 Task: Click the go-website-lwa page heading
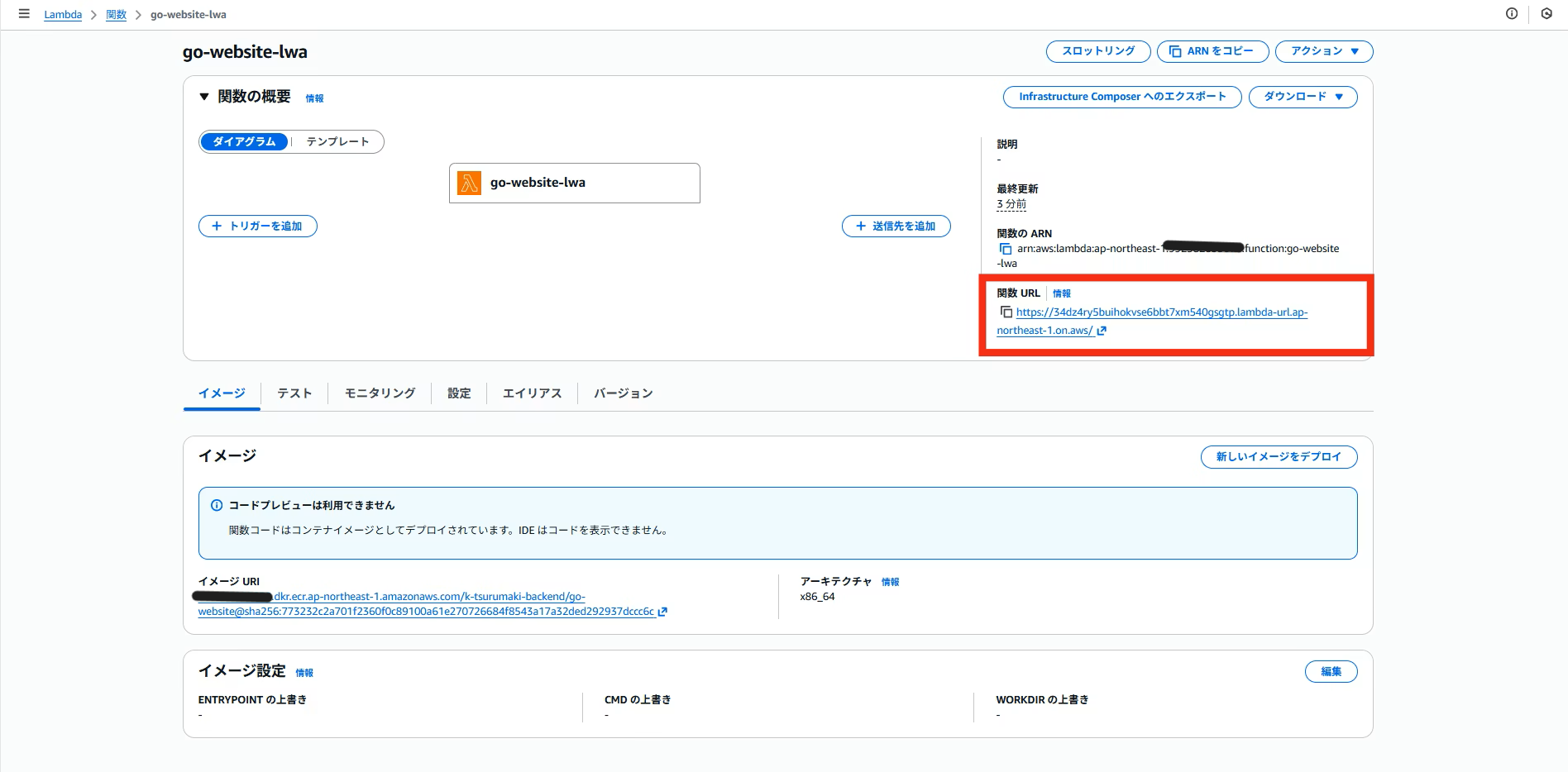click(245, 52)
